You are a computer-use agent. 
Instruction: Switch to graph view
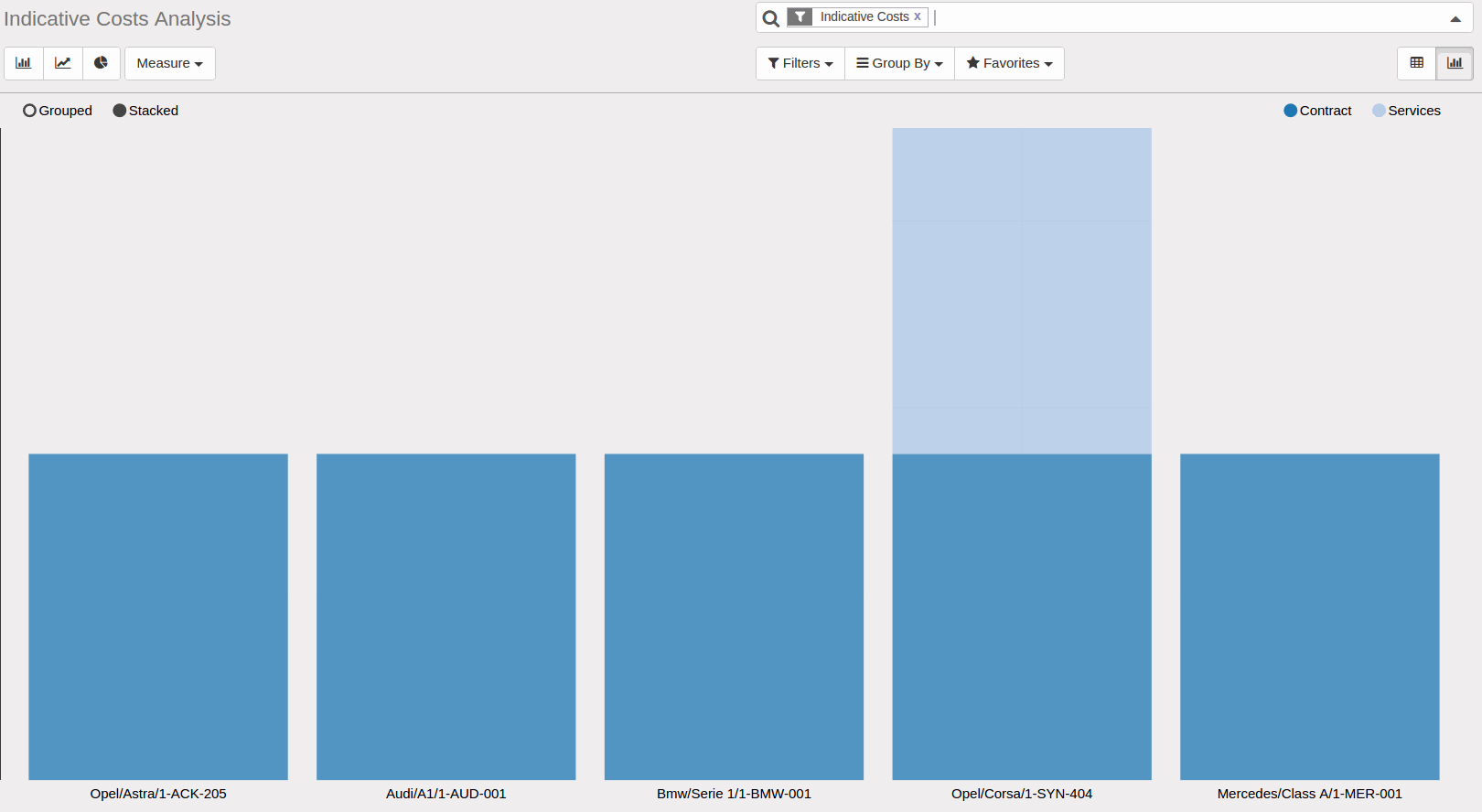1455,63
